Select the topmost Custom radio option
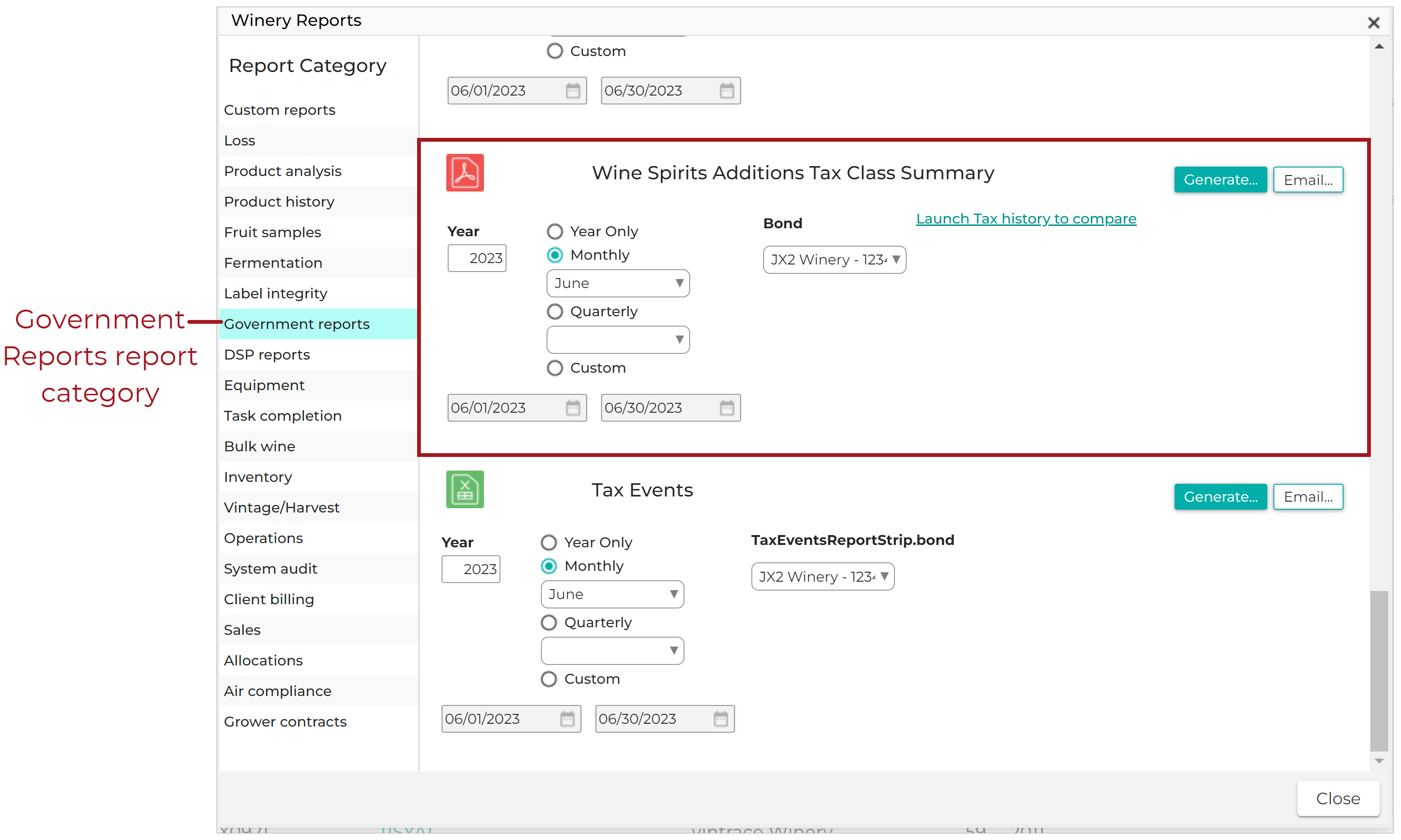The height and width of the screenshot is (840, 1401). coord(555,51)
